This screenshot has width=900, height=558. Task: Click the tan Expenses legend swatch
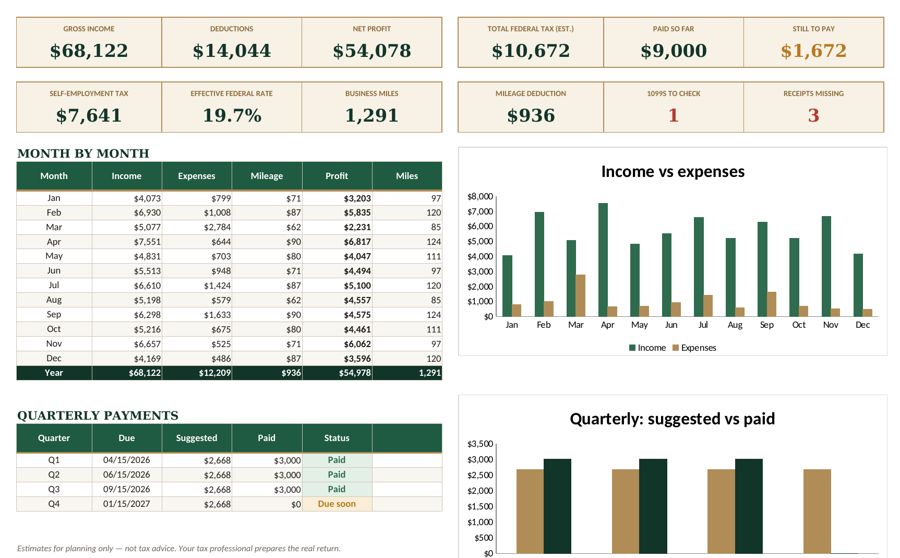pos(676,348)
